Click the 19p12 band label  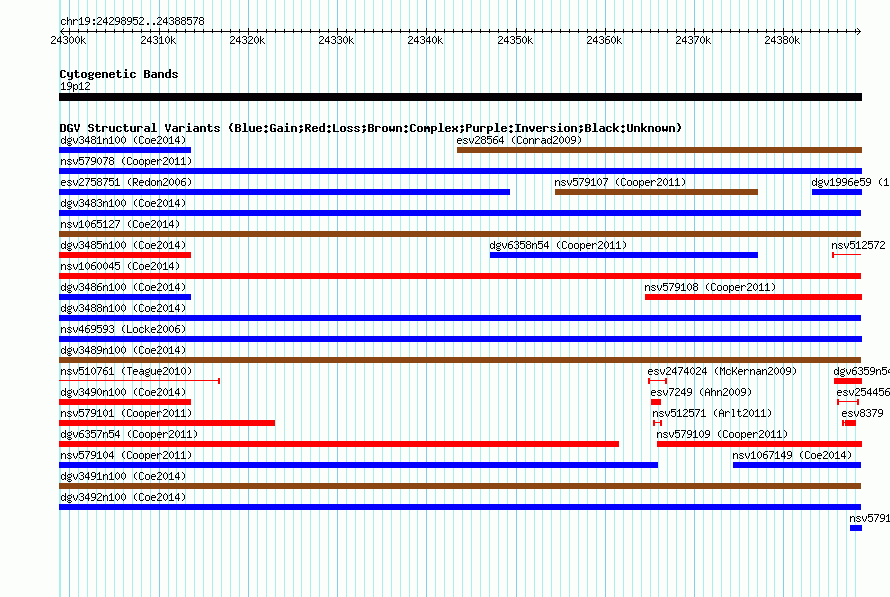coord(75,86)
